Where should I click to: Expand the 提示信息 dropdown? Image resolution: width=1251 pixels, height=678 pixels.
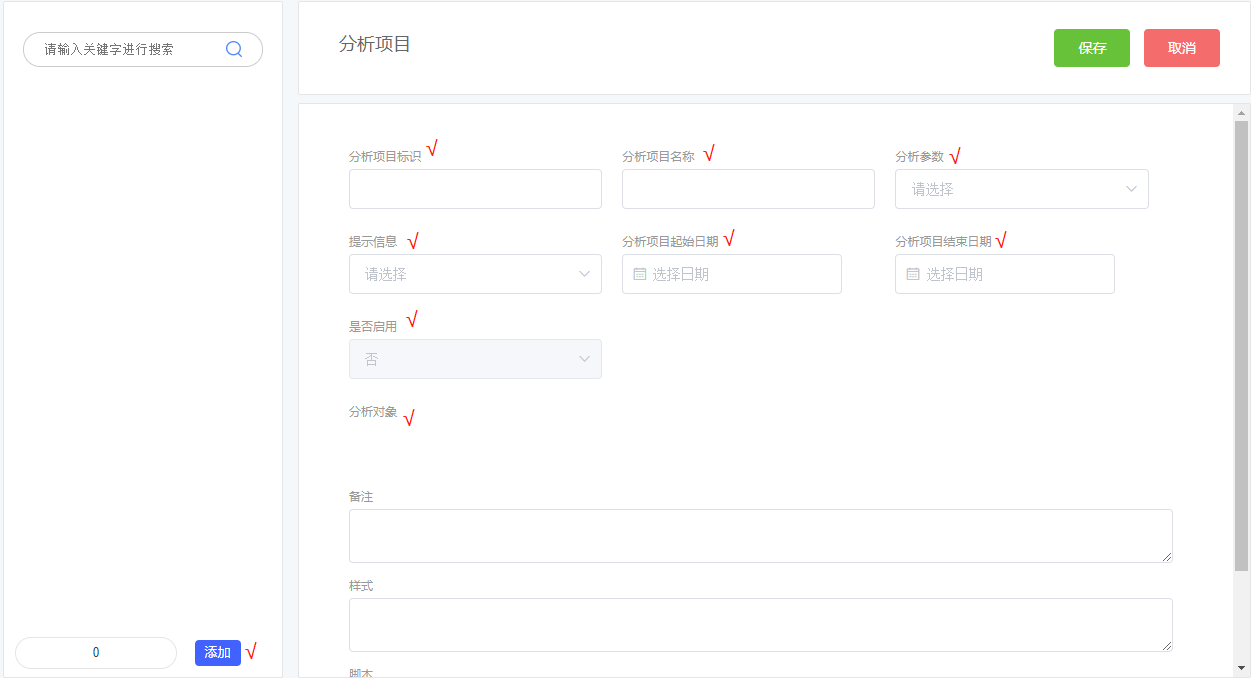[x=474, y=274]
